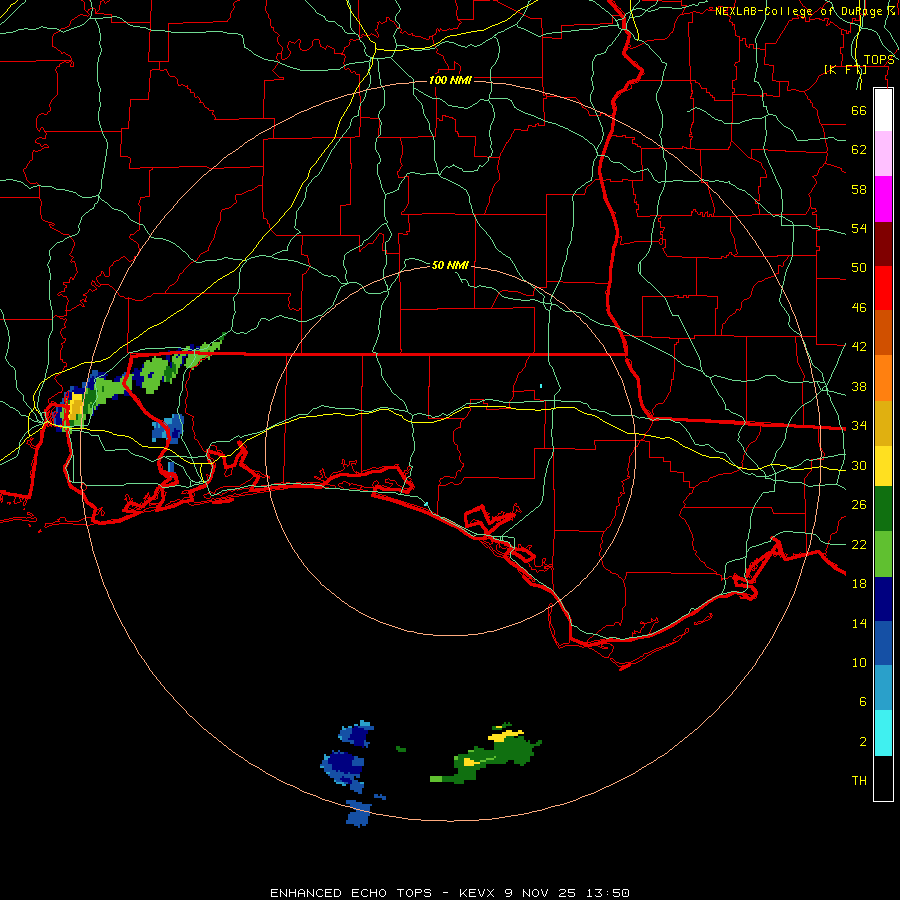The width and height of the screenshot is (900, 900).
Task: Pick the orange 38 kft legend swatch
Action: pyautogui.click(x=883, y=378)
